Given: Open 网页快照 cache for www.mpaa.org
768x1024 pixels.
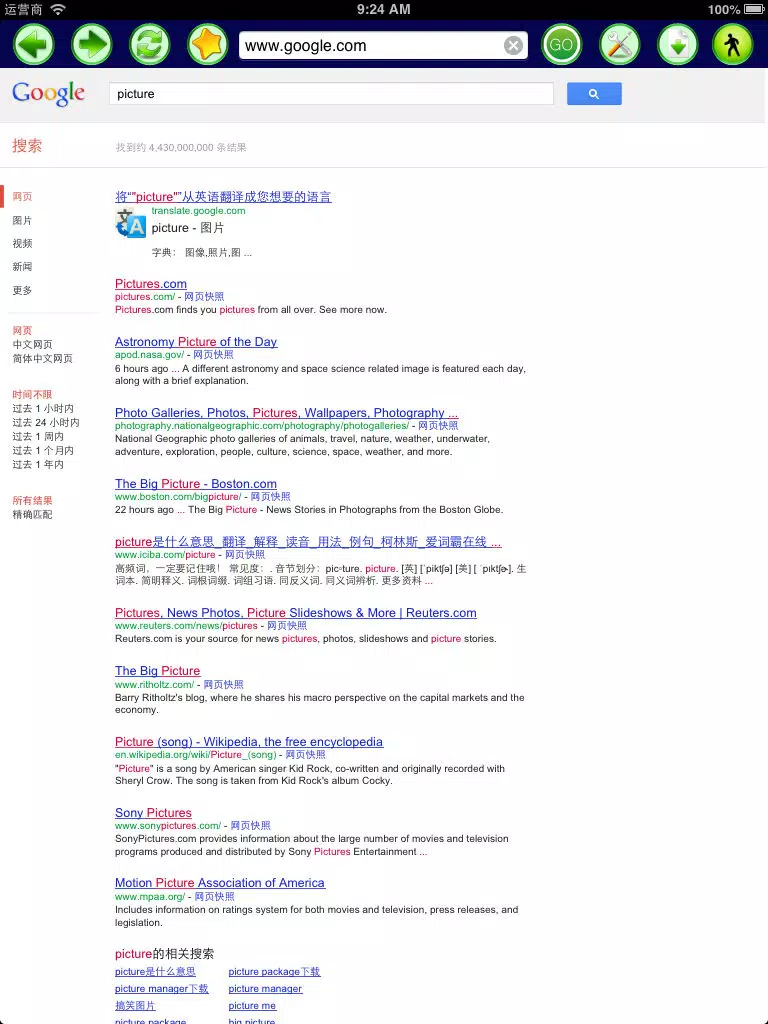Looking at the screenshot, I should [214, 897].
